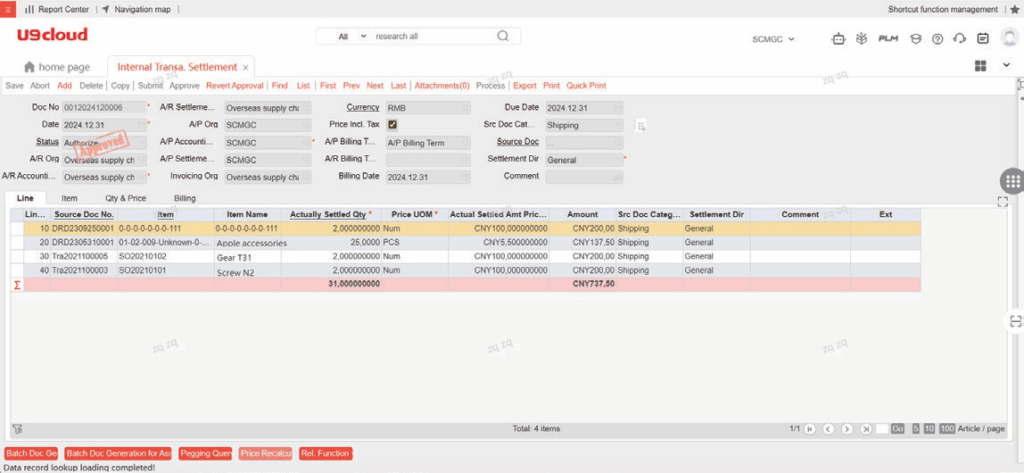Open the help question mark icon
The image size is (1024, 473).
click(x=937, y=39)
